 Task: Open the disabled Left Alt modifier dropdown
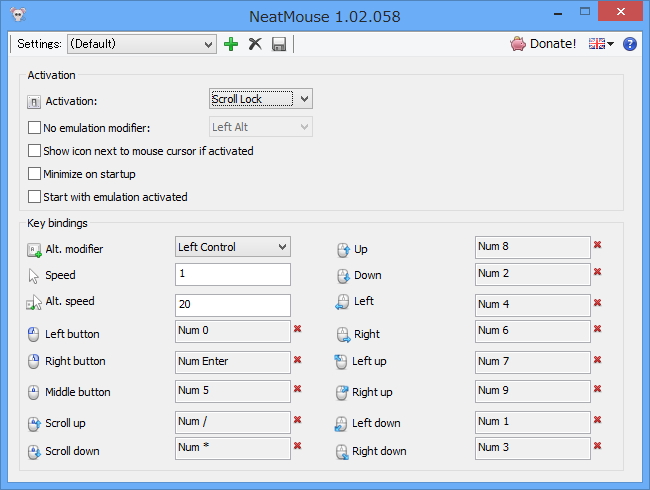261,127
